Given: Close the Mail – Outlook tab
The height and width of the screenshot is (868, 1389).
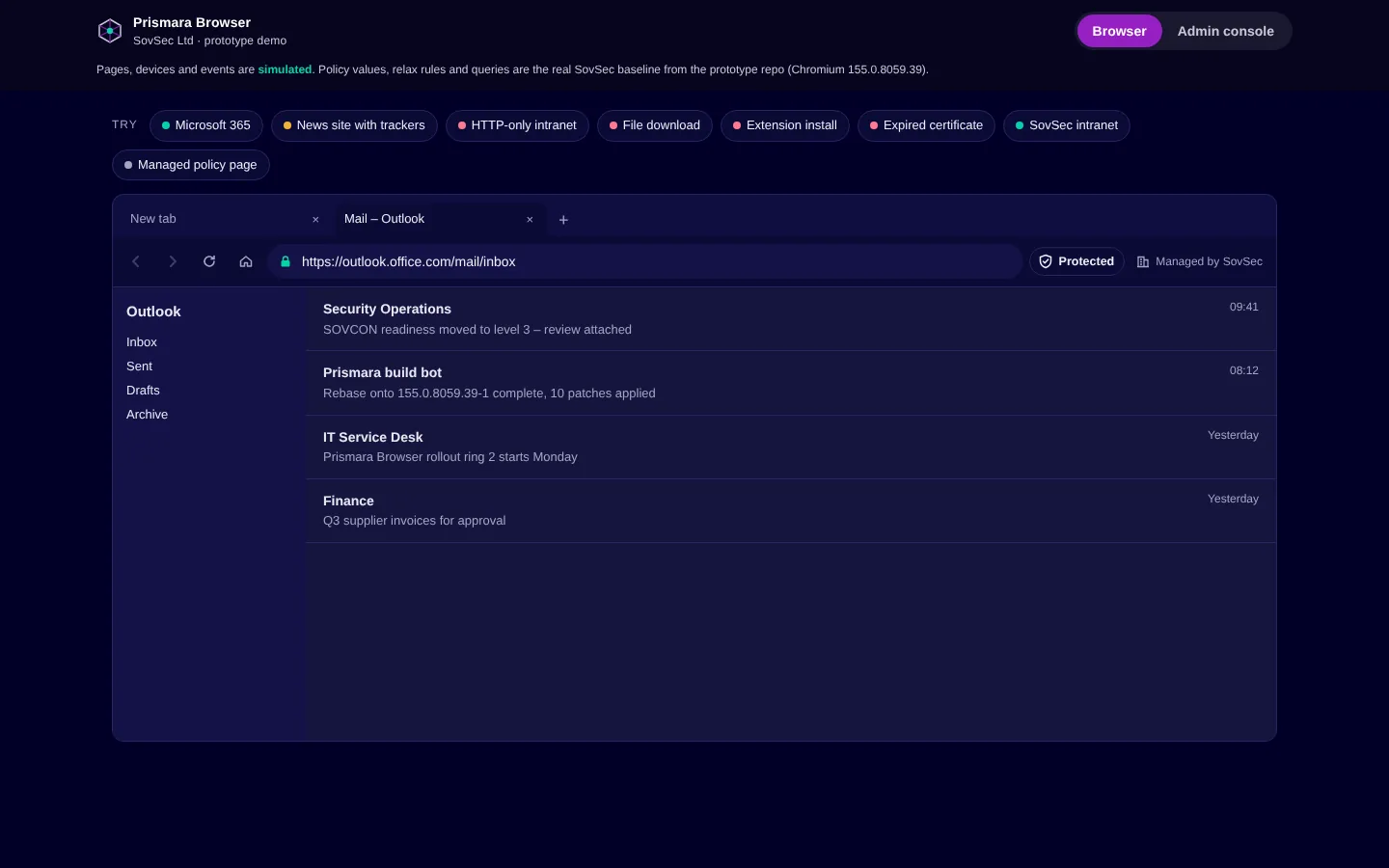Looking at the screenshot, I should click(x=530, y=220).
